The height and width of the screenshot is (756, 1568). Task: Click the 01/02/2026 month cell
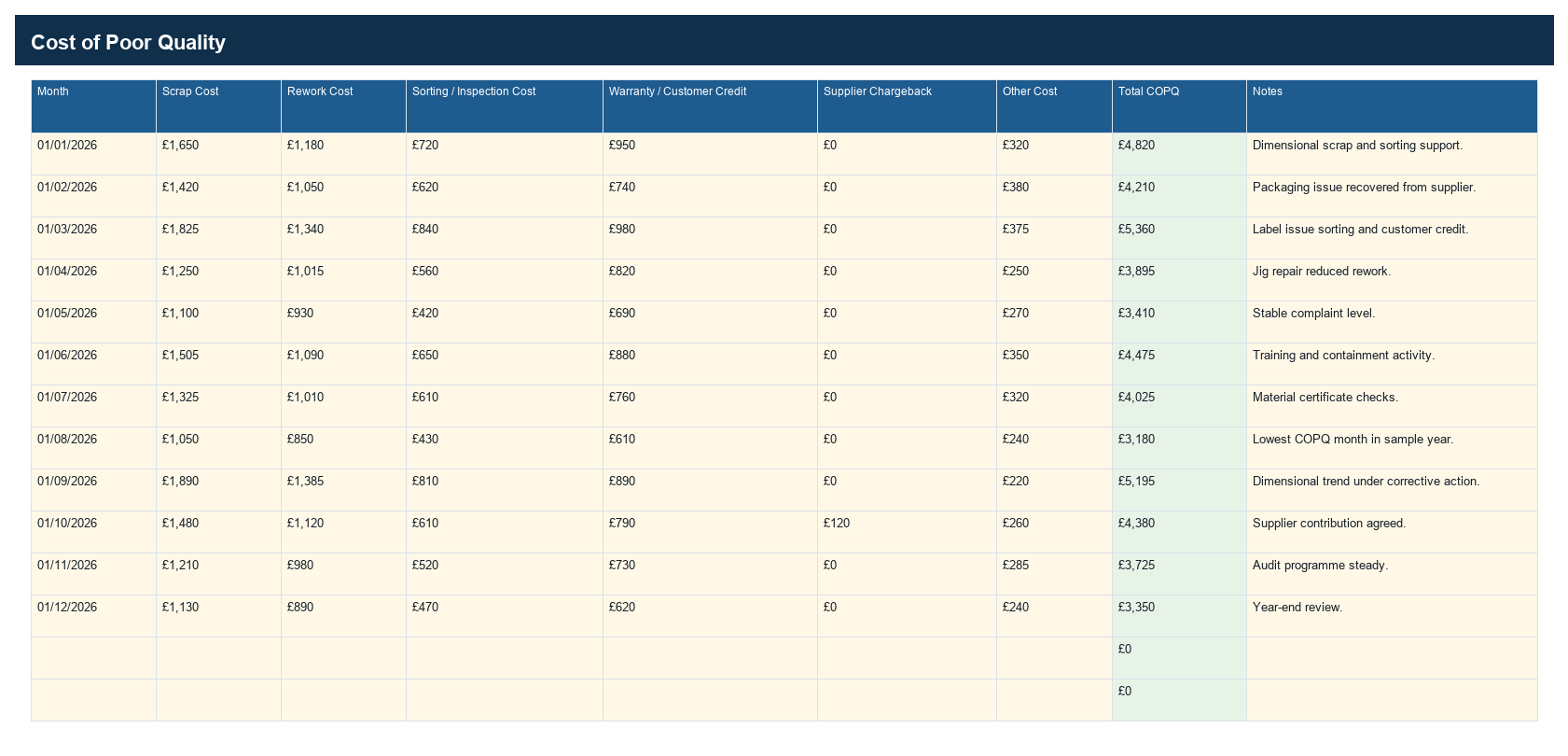tap(93, 196)
